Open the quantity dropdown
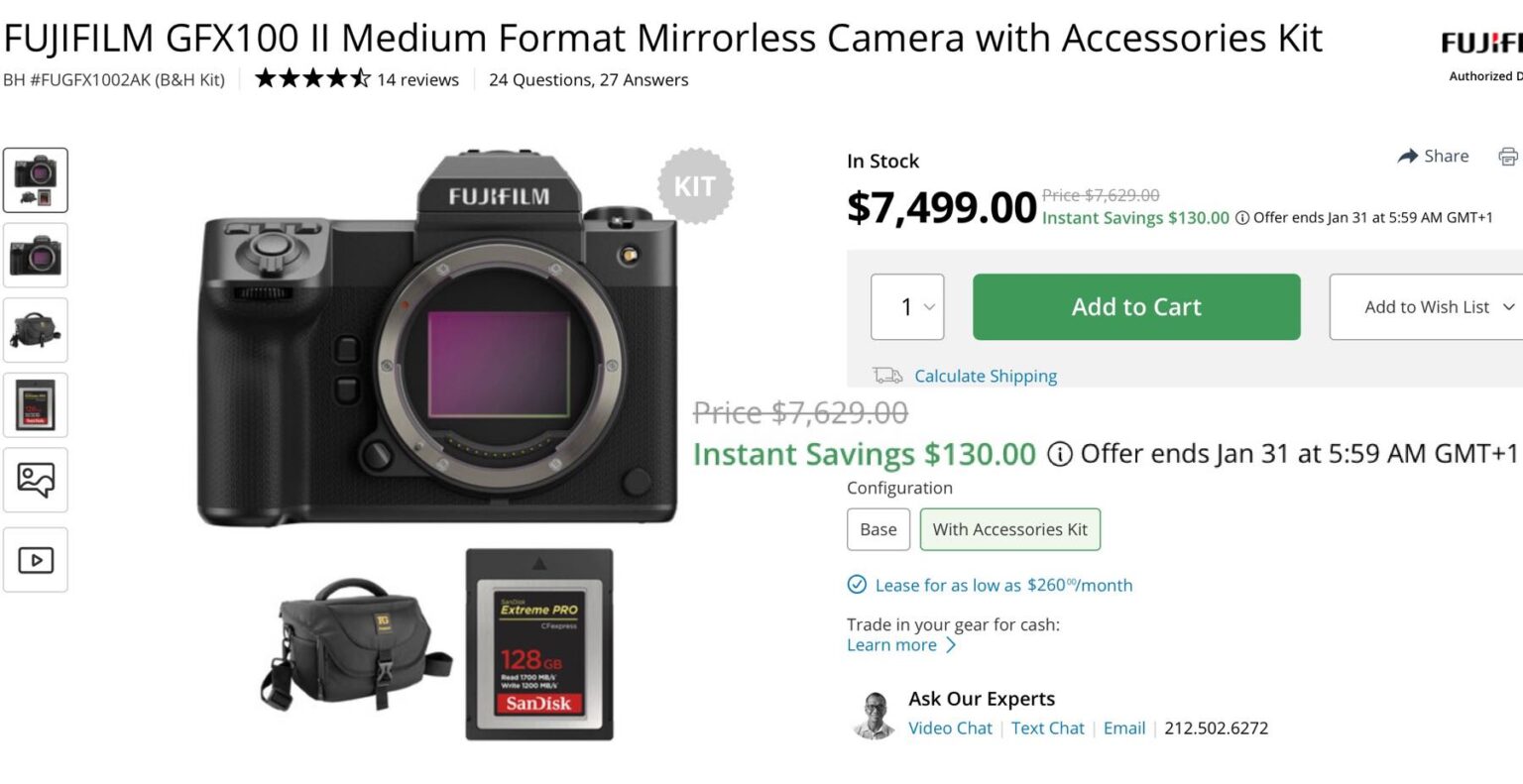Image resolution: width=1523 pixels, height=784 pixels. [907, 307]
